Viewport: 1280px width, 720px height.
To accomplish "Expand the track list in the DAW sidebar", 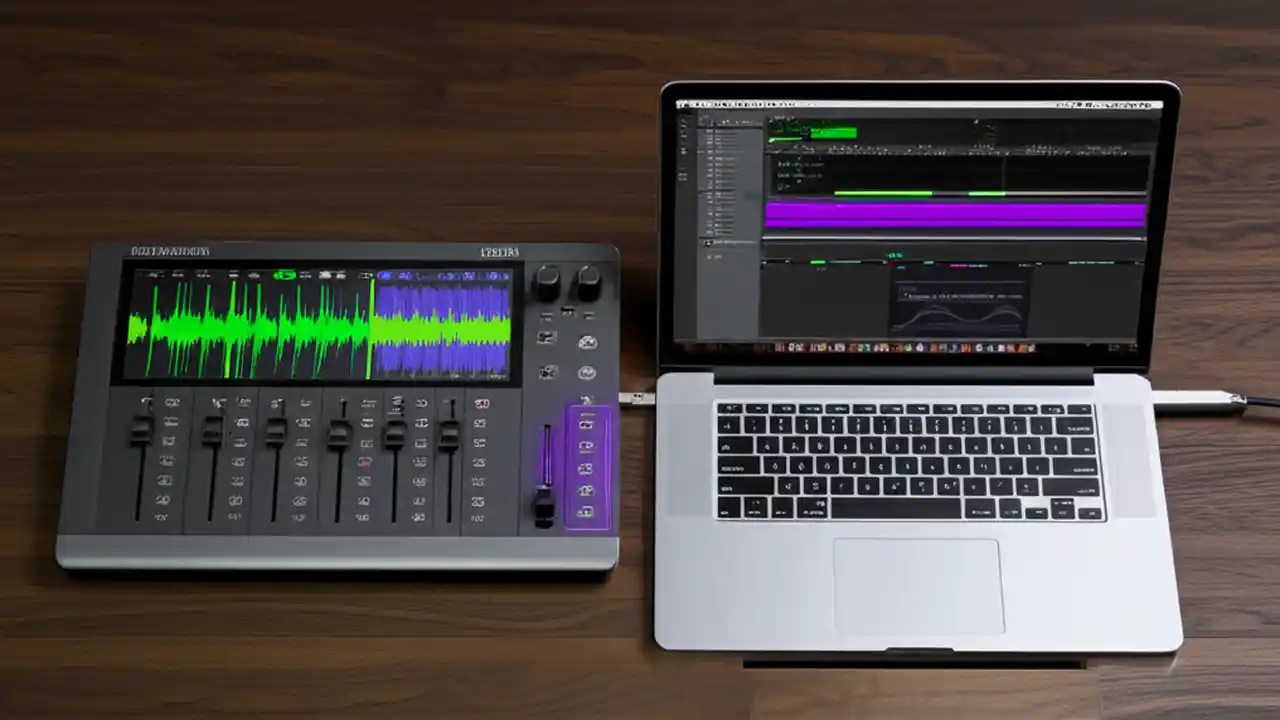I will 708,120.
